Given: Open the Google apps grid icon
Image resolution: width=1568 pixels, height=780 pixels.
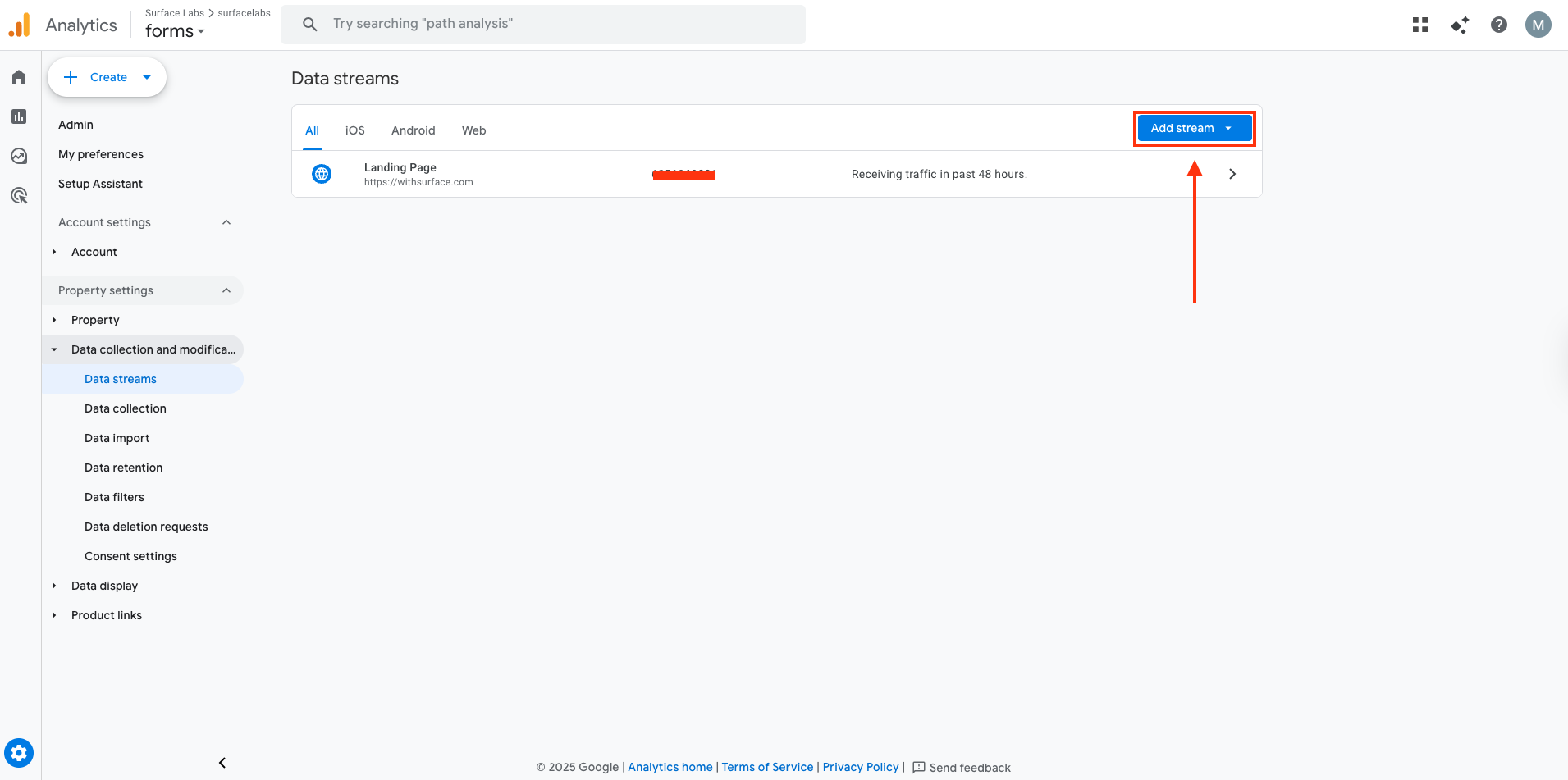Looking at the screenshot, I should coord(1420,25).
